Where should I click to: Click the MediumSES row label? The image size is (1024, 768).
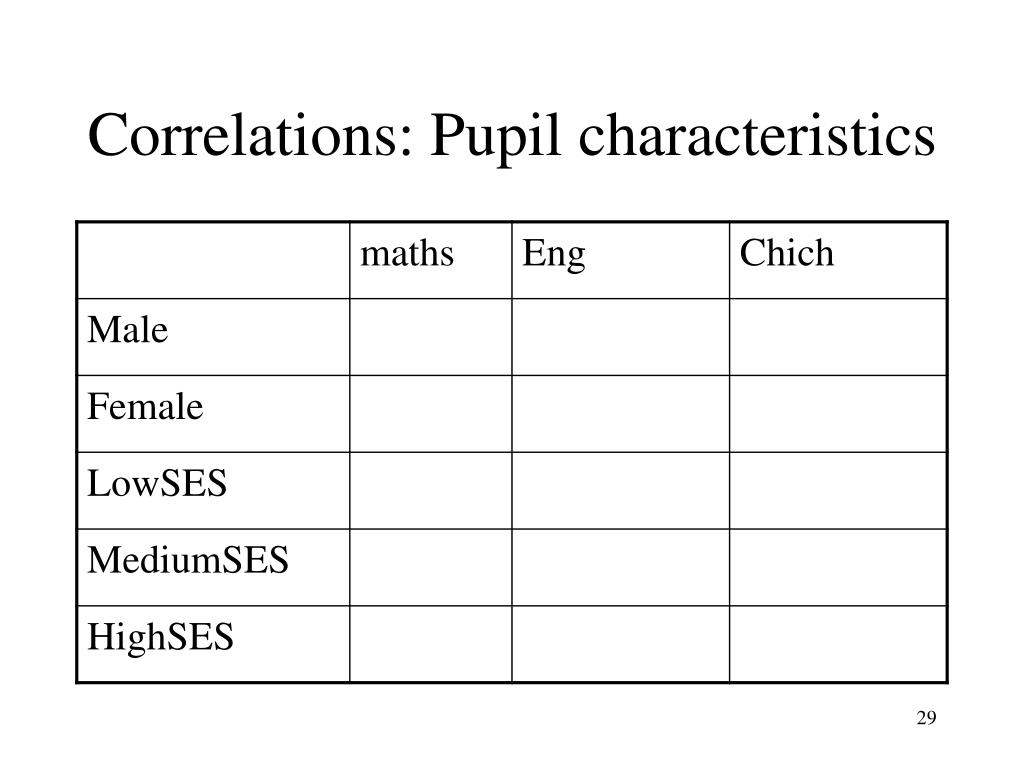click(187, 560)
